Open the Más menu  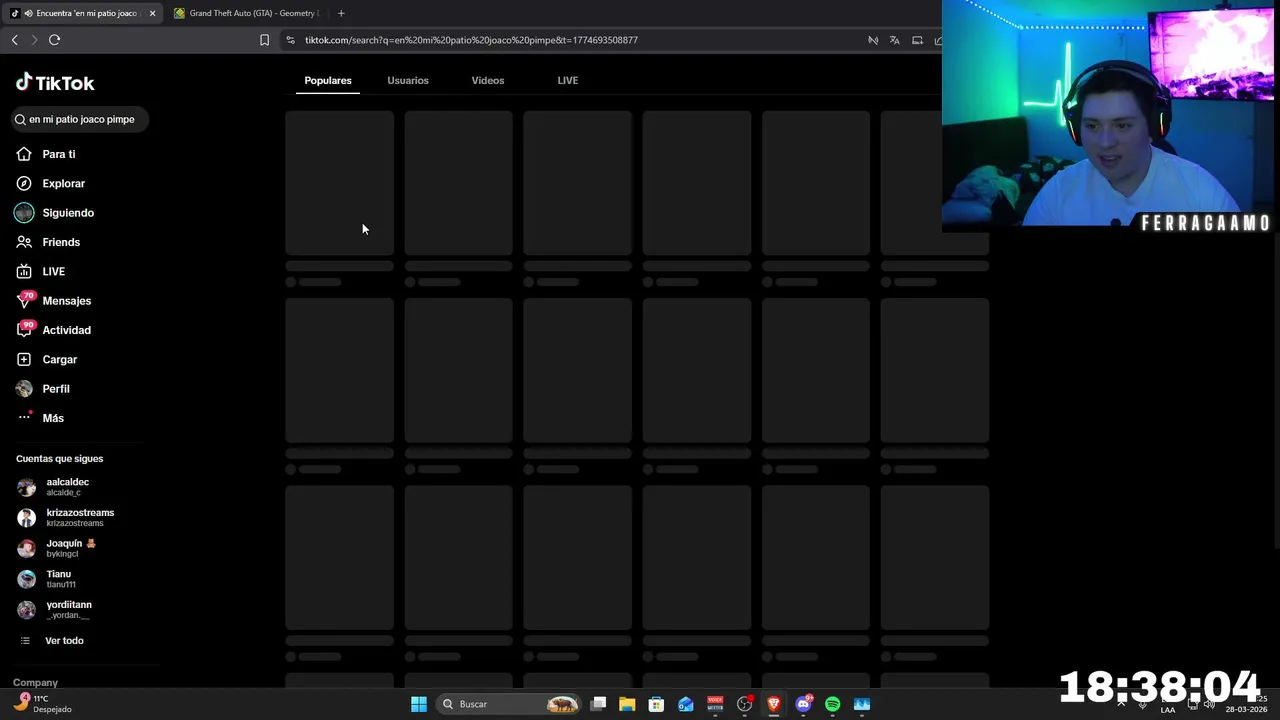coord(40,418)
